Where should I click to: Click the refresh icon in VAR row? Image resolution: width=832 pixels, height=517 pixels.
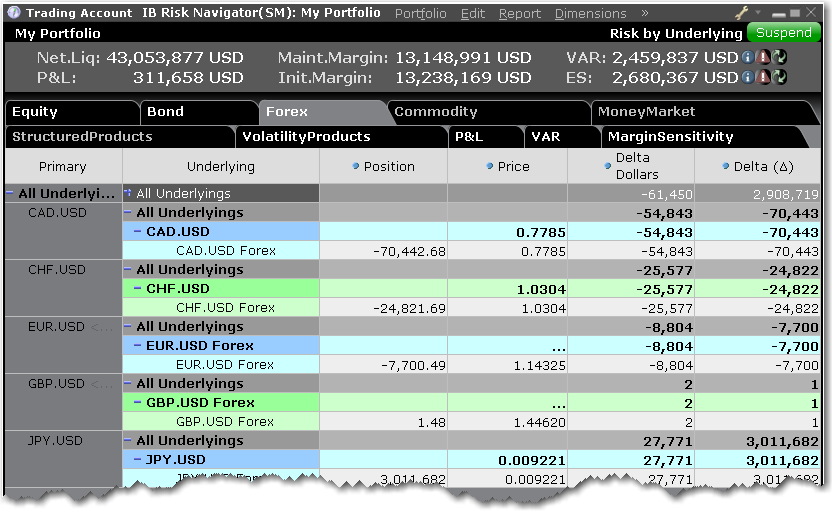coord(777,57)
